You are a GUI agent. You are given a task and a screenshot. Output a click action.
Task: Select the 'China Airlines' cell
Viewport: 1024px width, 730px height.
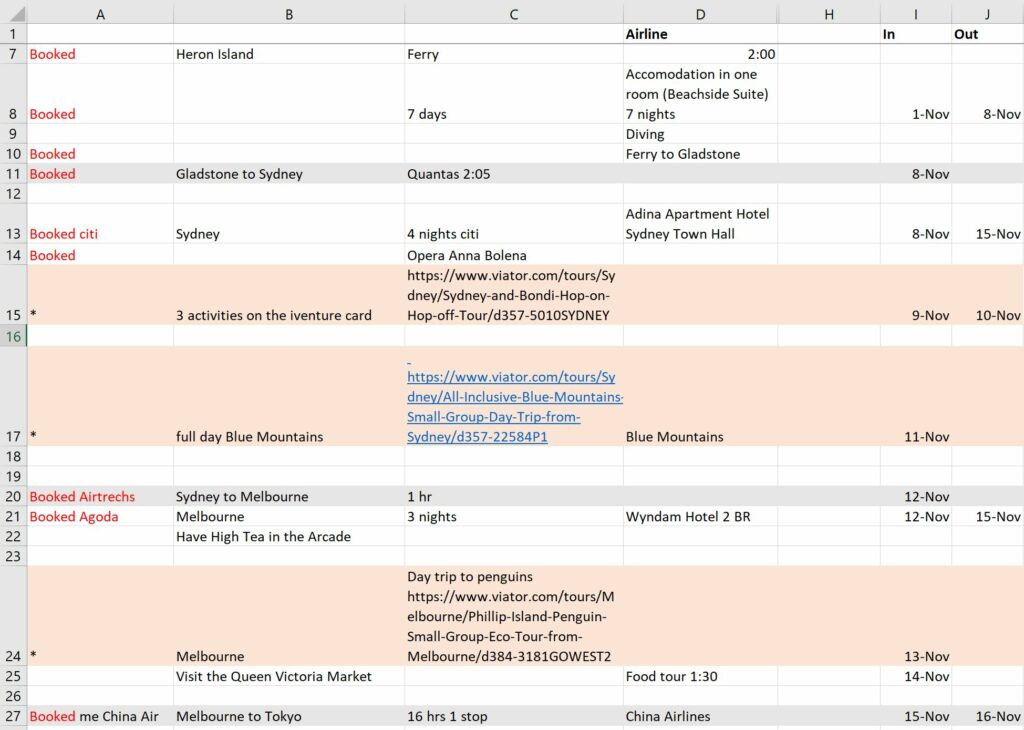[700, 716]
